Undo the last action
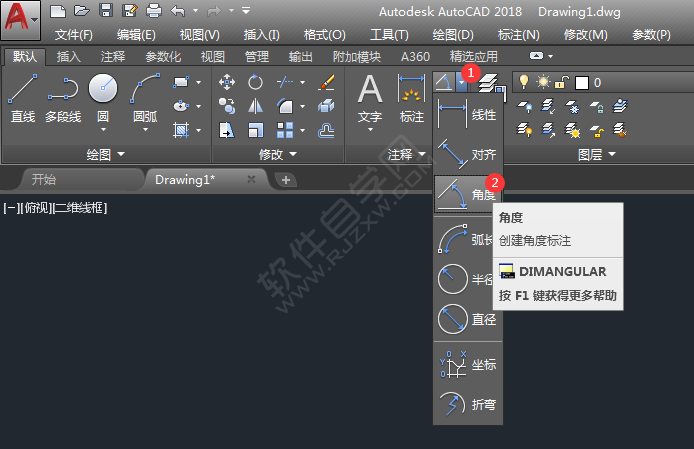Screen dimensions: 694x449 click(x=178, y=11)
